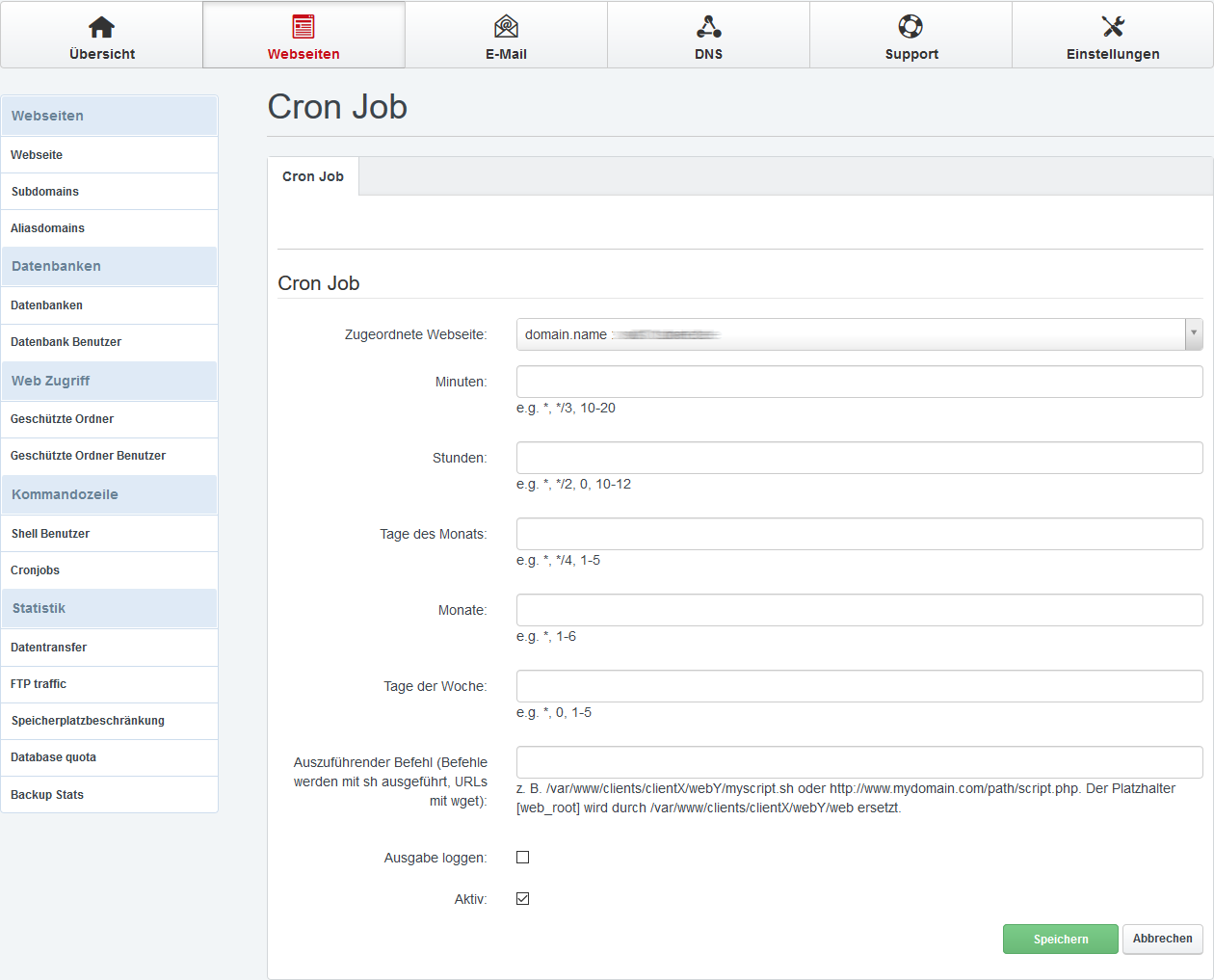This screenshot has width=1214, height=980.
Task: Select Shell Benutzer in the sidebar
Action: pyautogui.click(x=51, y=534)
